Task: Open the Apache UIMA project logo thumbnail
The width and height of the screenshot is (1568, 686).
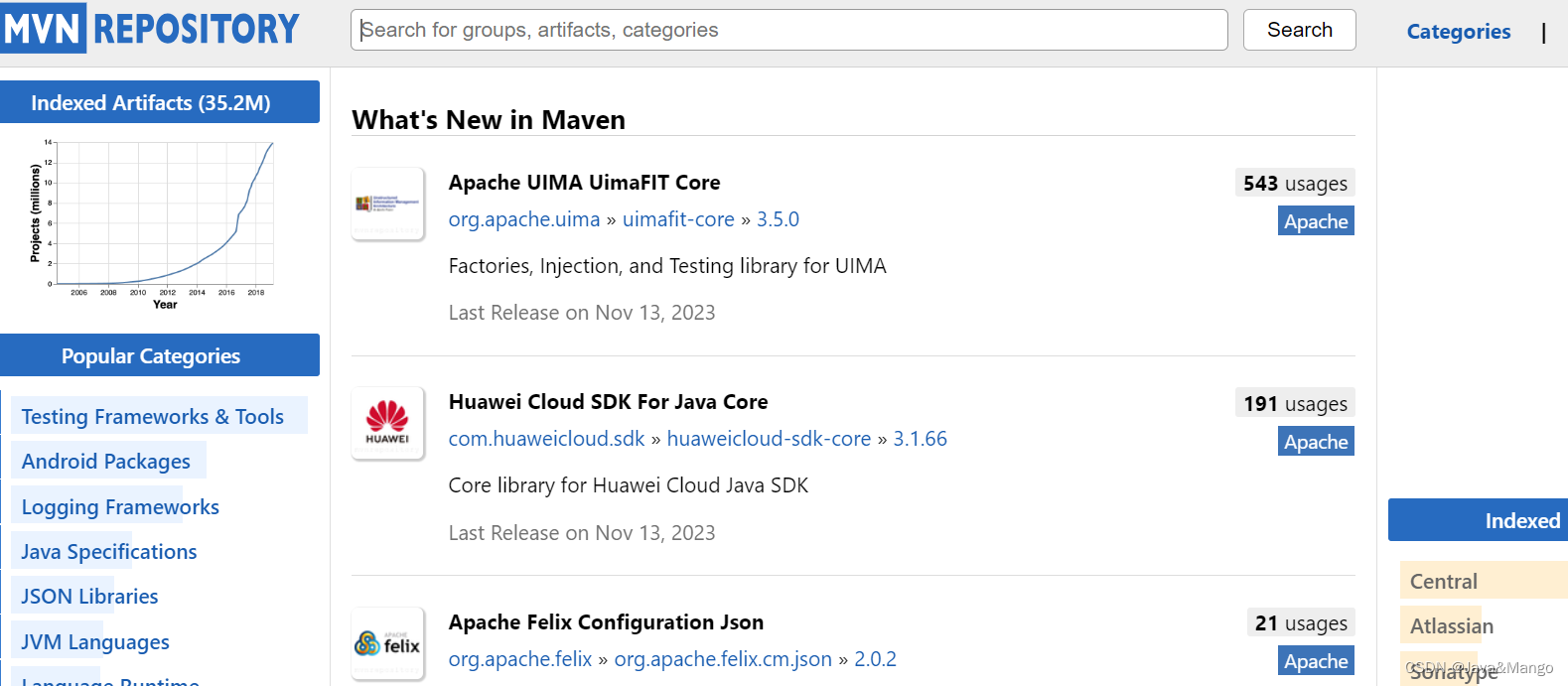Action: (388, 204)
